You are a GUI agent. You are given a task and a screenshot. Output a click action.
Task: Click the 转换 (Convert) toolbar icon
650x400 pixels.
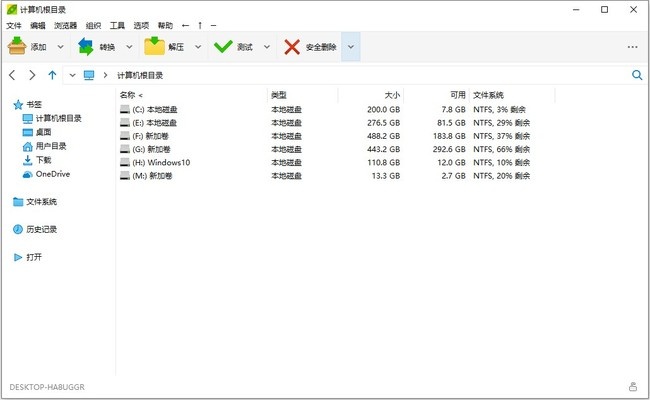(x=87, y=46)
